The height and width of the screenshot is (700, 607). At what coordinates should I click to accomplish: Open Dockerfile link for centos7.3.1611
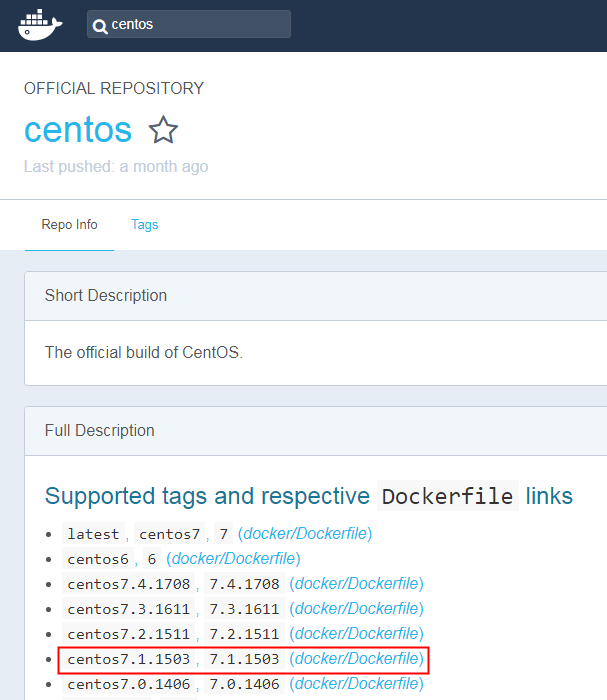[357, 608]
